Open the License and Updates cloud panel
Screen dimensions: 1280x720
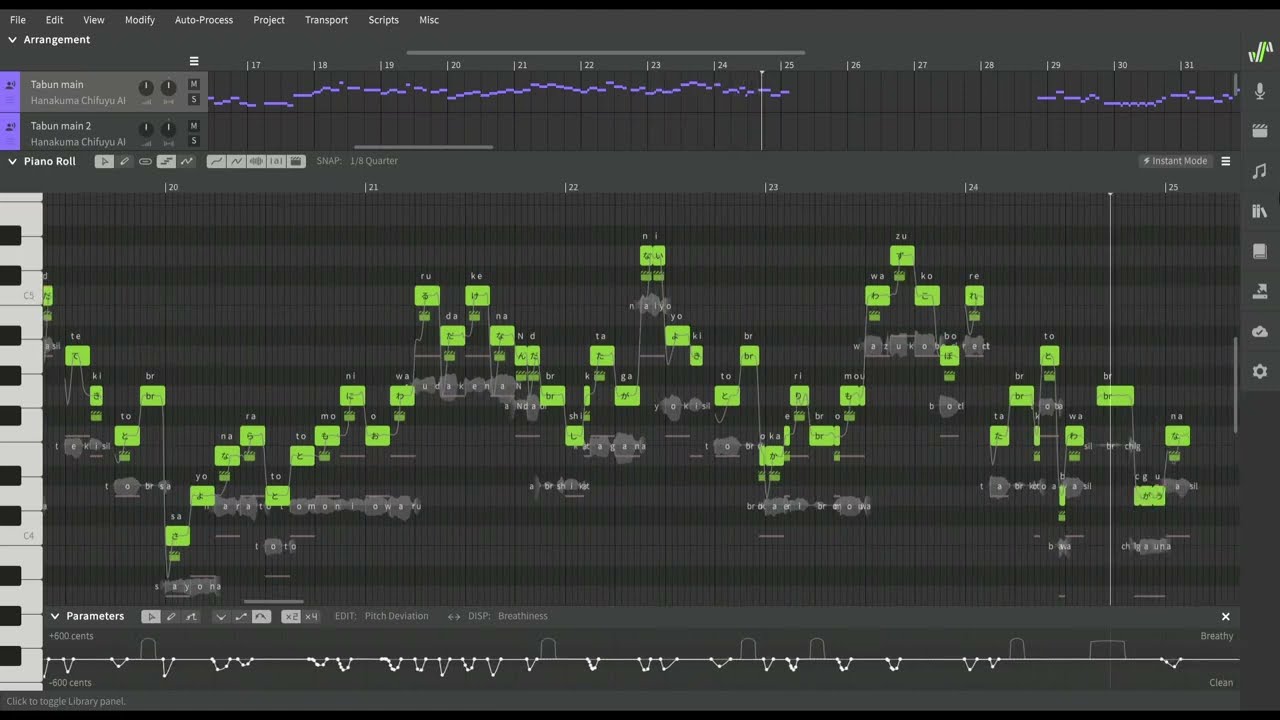pyautogui.click(x=1260, y=331)
